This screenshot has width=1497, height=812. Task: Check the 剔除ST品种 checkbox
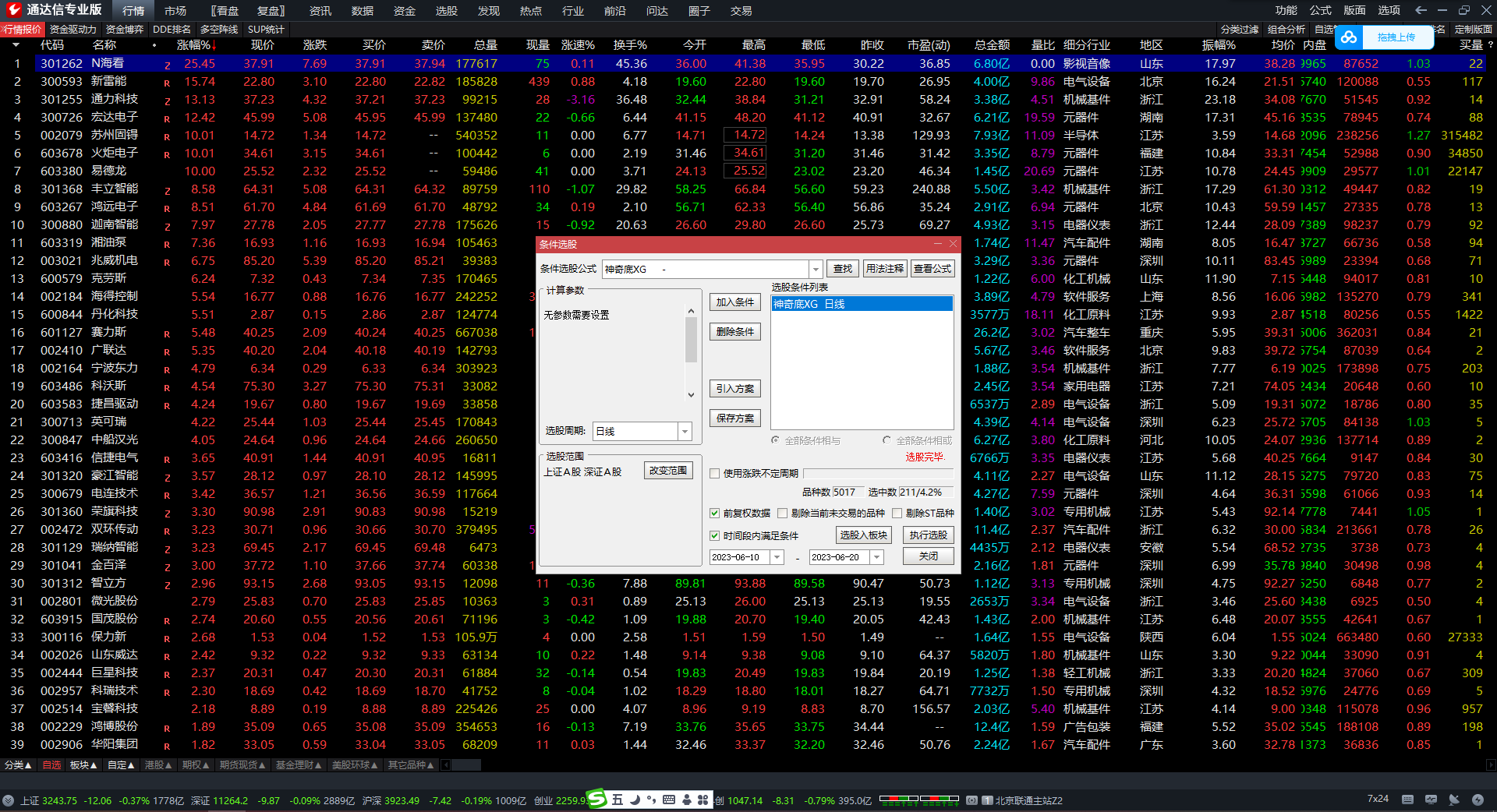point(897,514)
